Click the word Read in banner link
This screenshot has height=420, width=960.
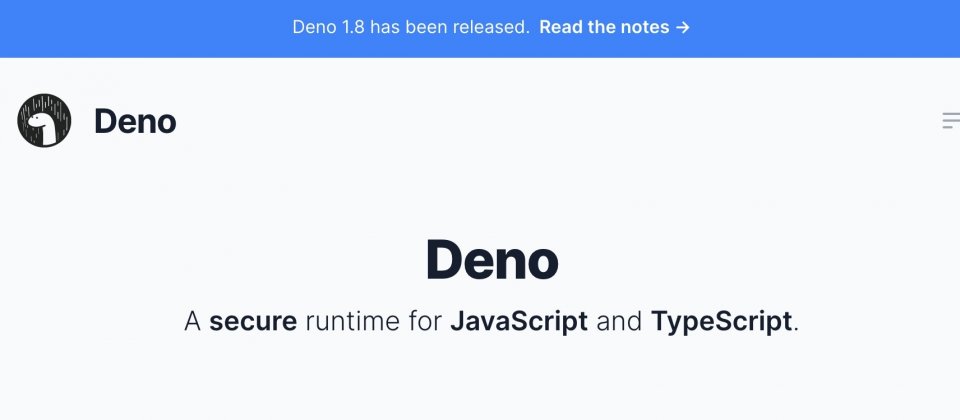click(559, 27)
